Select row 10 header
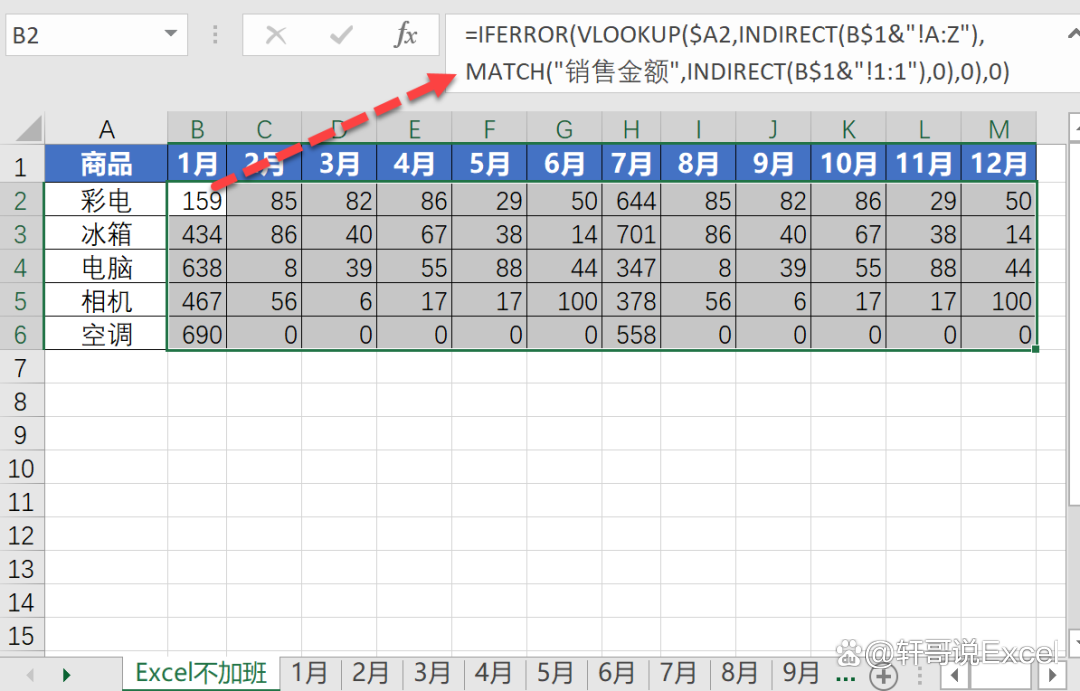This screenshot has width=1080, height=691. click(x=21, y=468)
